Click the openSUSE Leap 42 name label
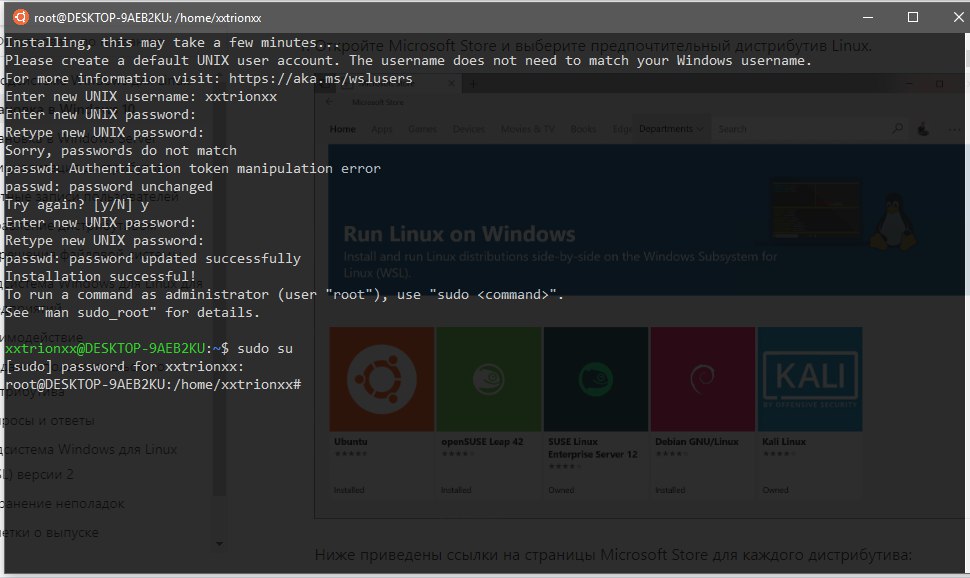Image resolution: width=970 pixels, height=578 pixels. (x=482, y=442)
